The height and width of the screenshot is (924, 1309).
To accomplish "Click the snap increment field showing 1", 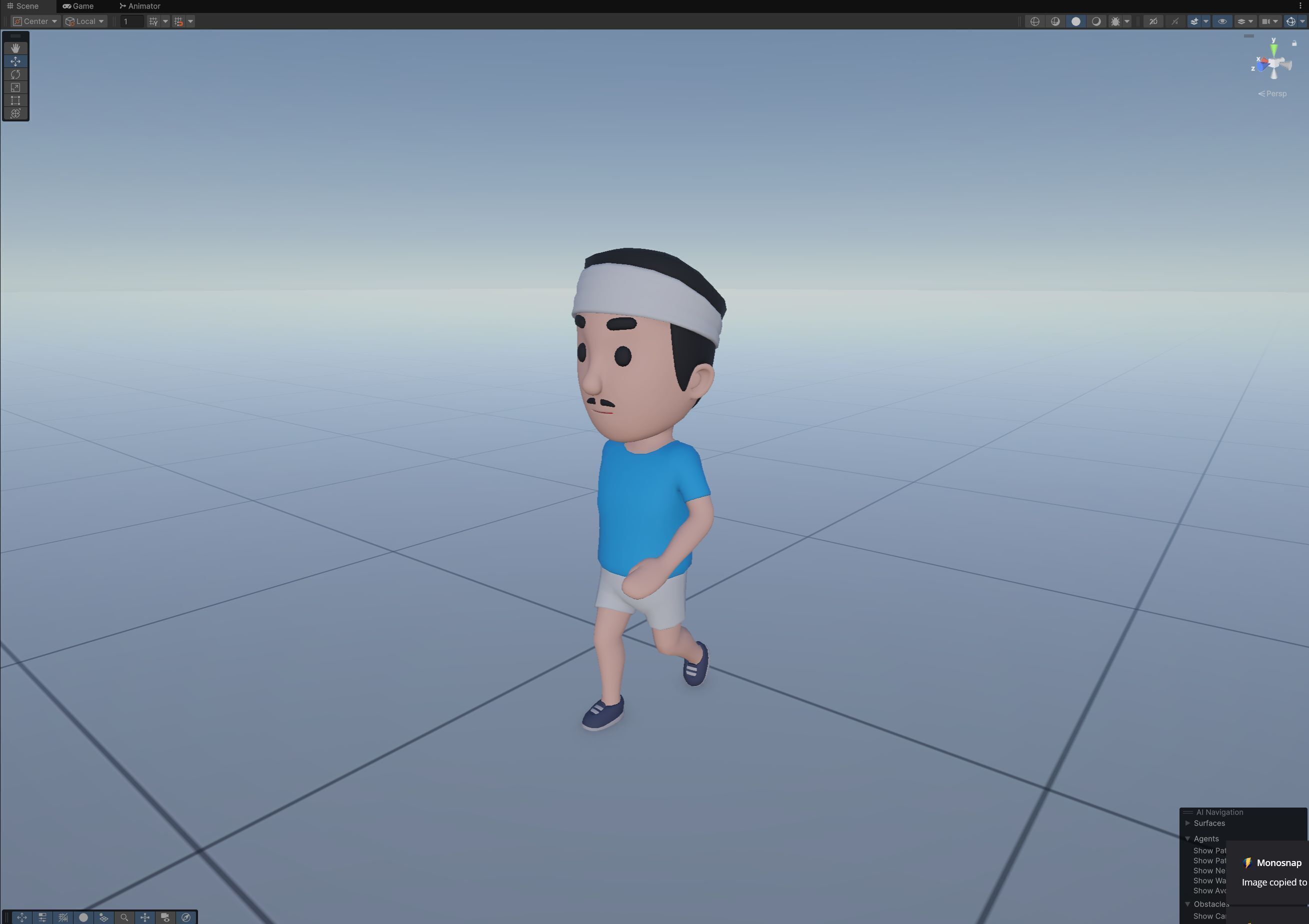I will pyautogui.click(x=131, y=21).
